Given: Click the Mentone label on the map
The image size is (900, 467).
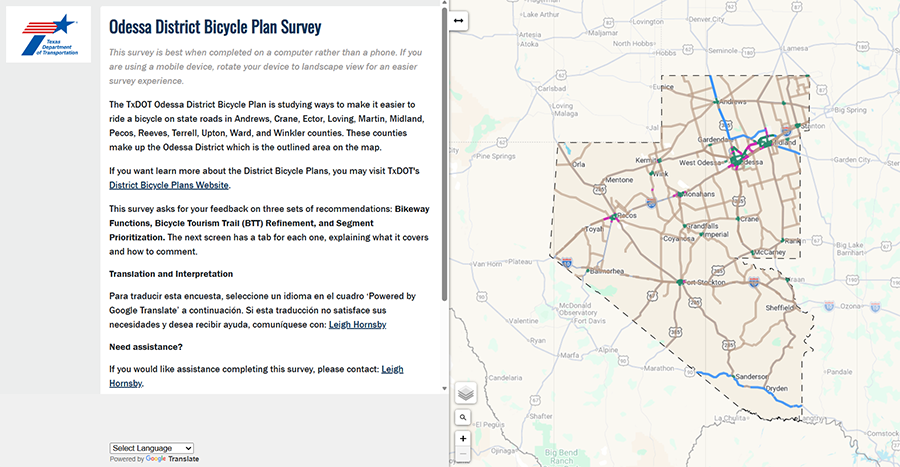Looking at the screenshot, I should click(x=619, y=180).
